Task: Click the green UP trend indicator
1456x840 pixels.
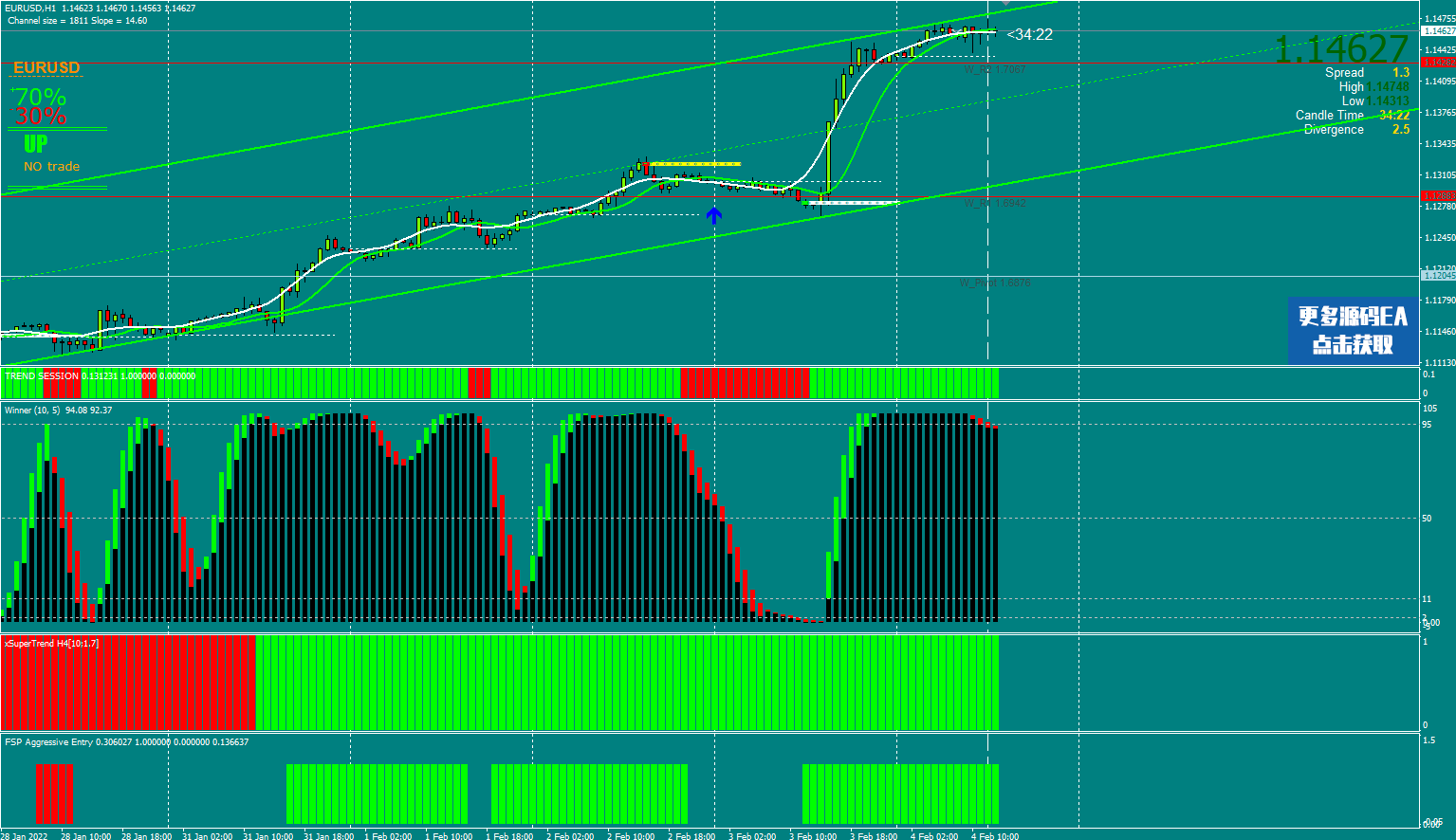Action: tap(35, 144)
